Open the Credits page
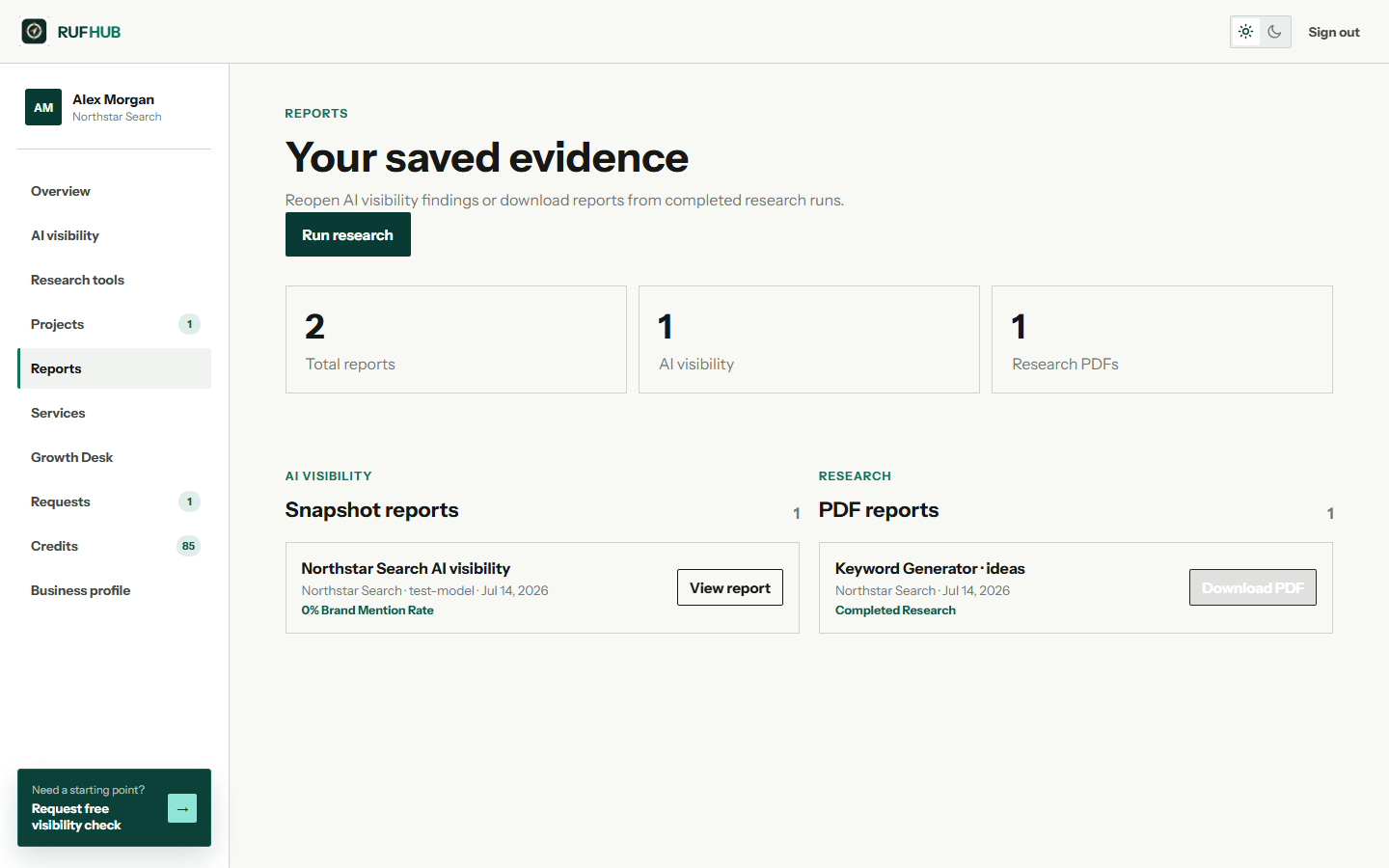Viewport: 1389px width, 868px height. tap(114, 546)
